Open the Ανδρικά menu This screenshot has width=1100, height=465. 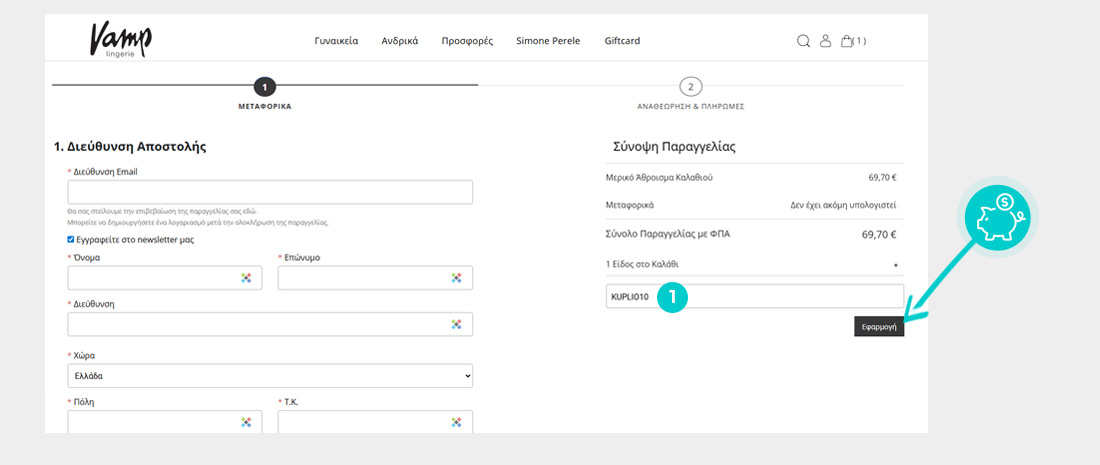[x=400, y=41]
